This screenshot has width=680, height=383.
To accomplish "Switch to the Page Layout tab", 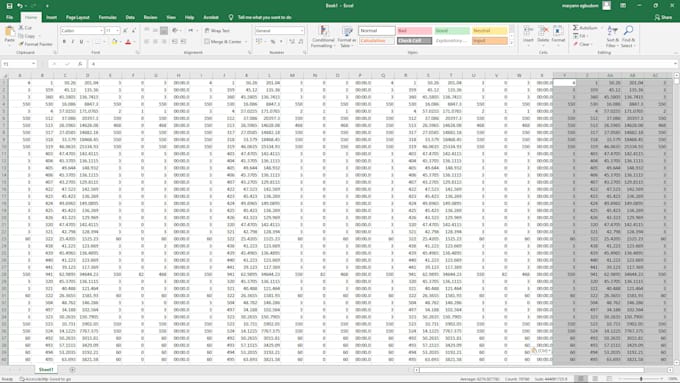I will click(78, 17).
